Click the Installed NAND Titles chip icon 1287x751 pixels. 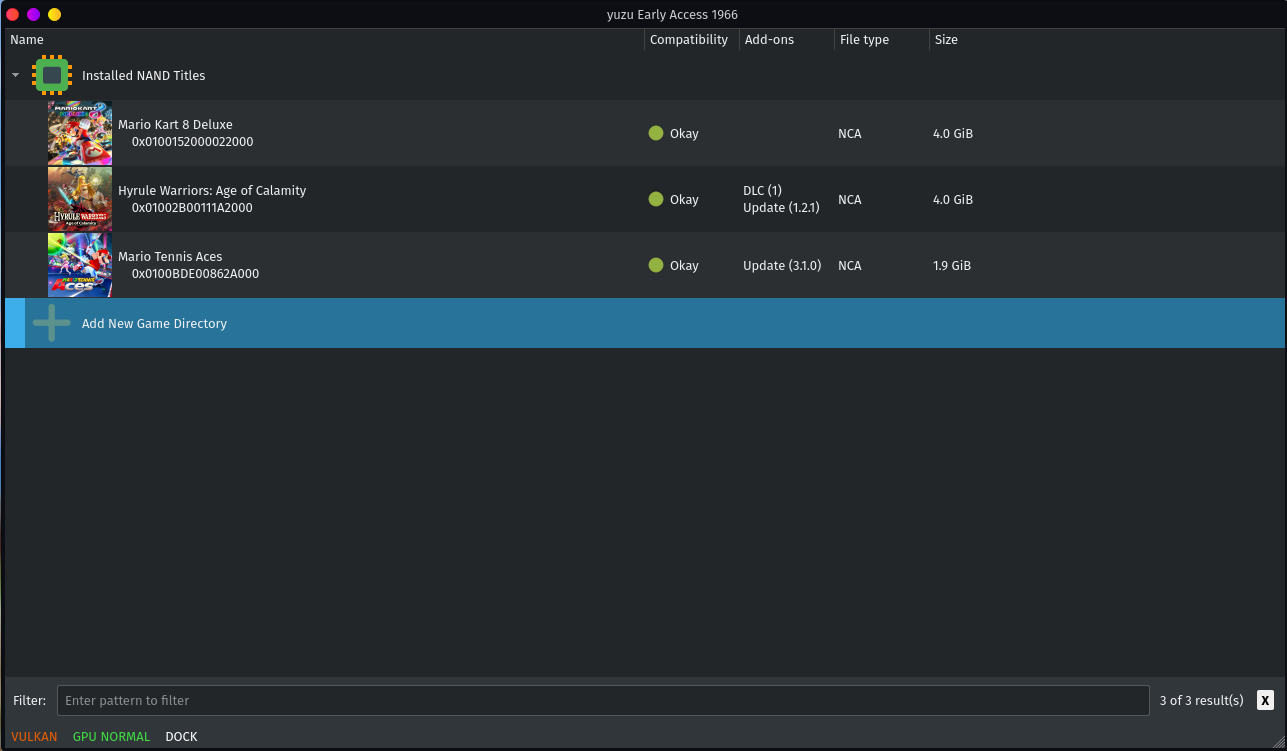pos(52,75)
